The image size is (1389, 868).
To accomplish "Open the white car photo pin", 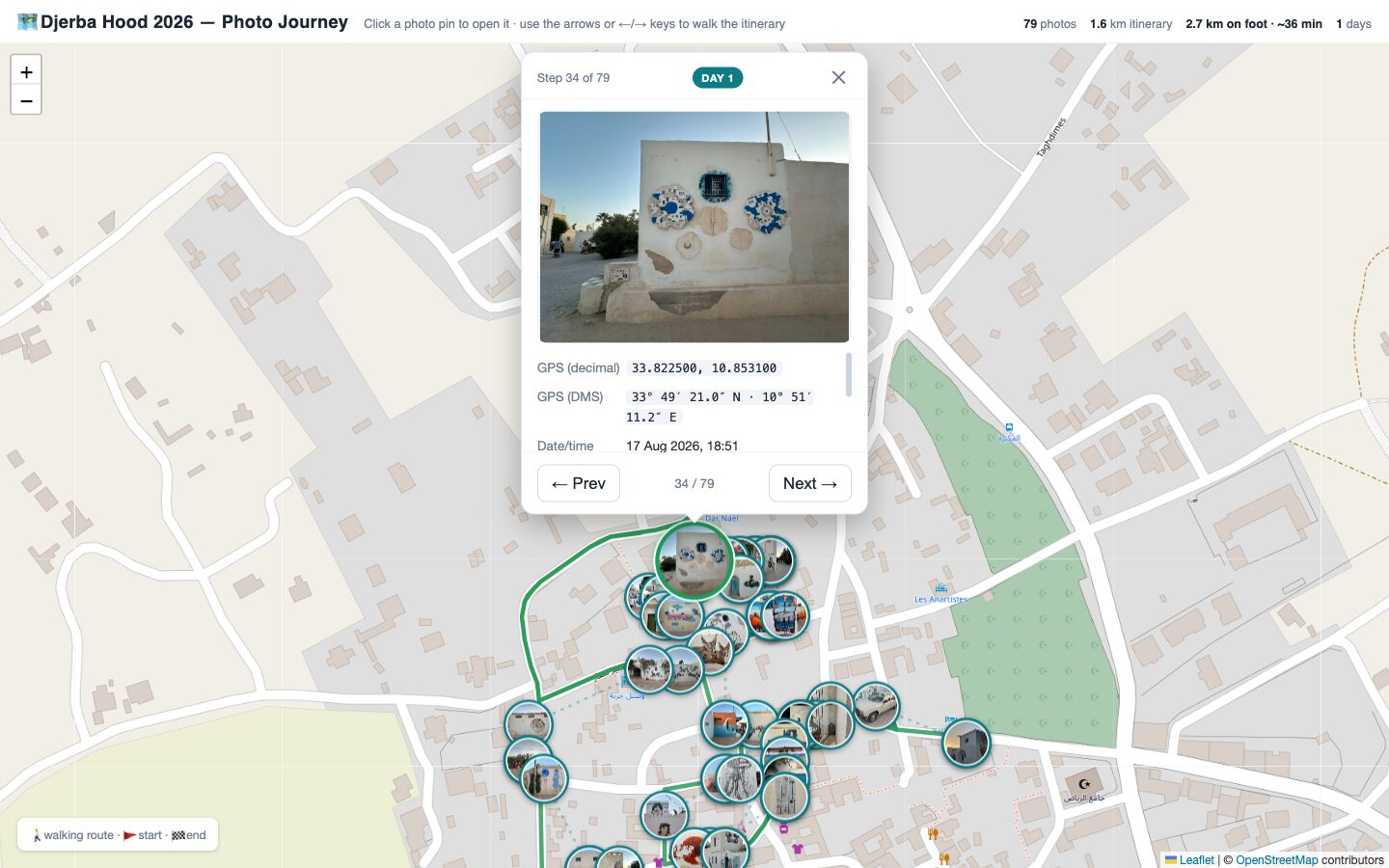I will [875, 705].
